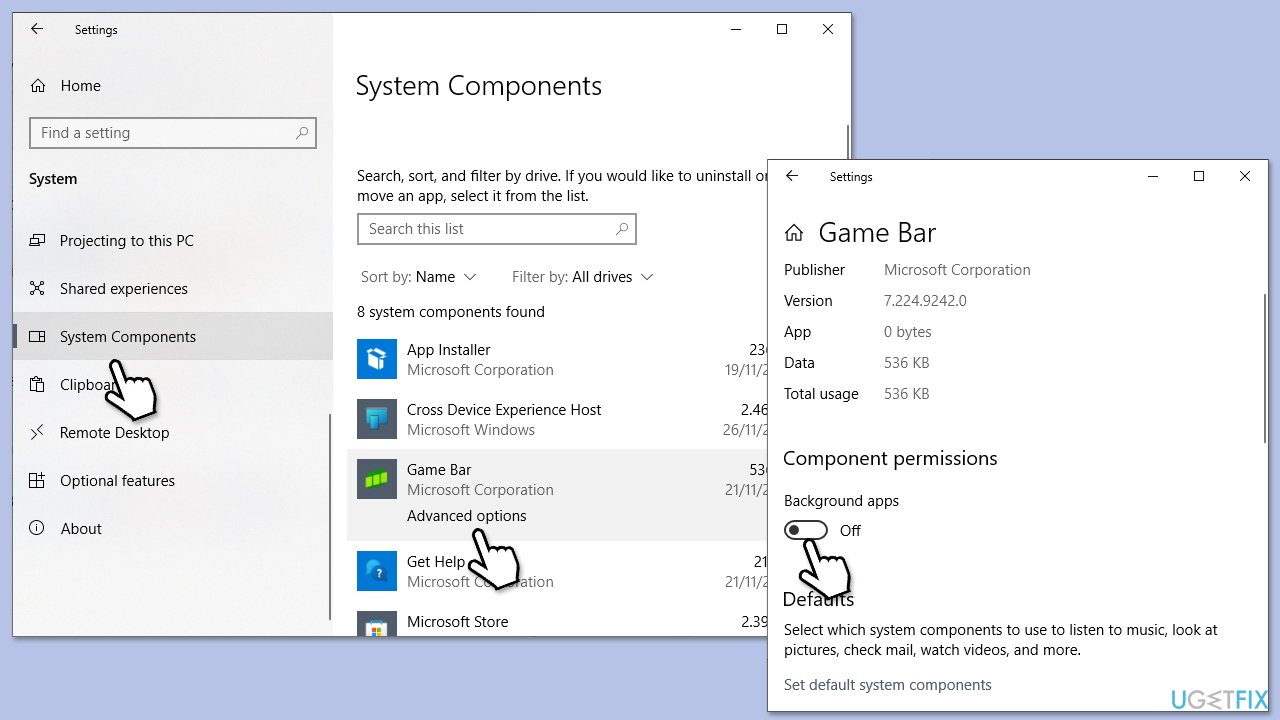The image size is (1280, 720).
Task: Select the Get Help component
Action: point(557,572)
